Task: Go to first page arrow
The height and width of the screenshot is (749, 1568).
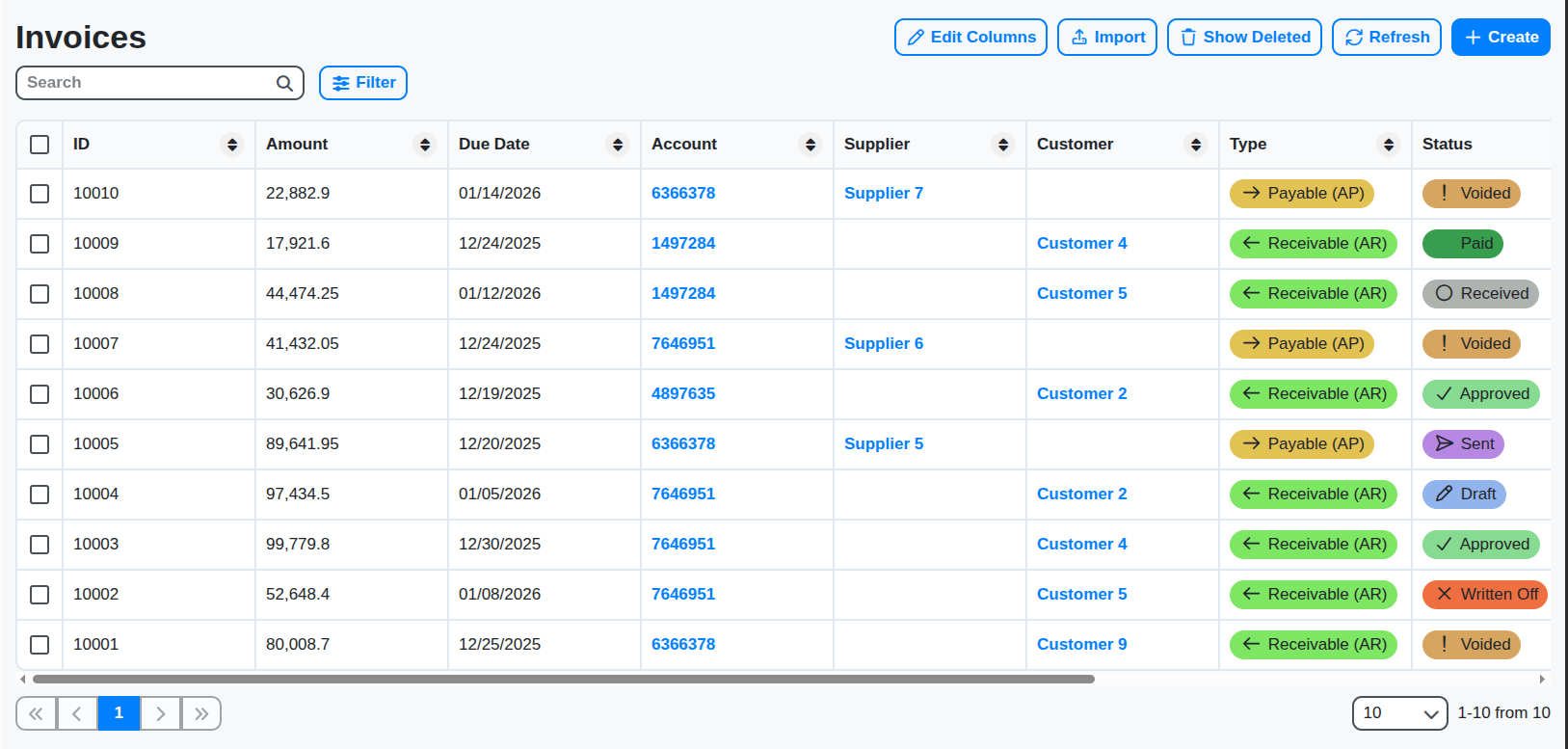Action: 36,713
